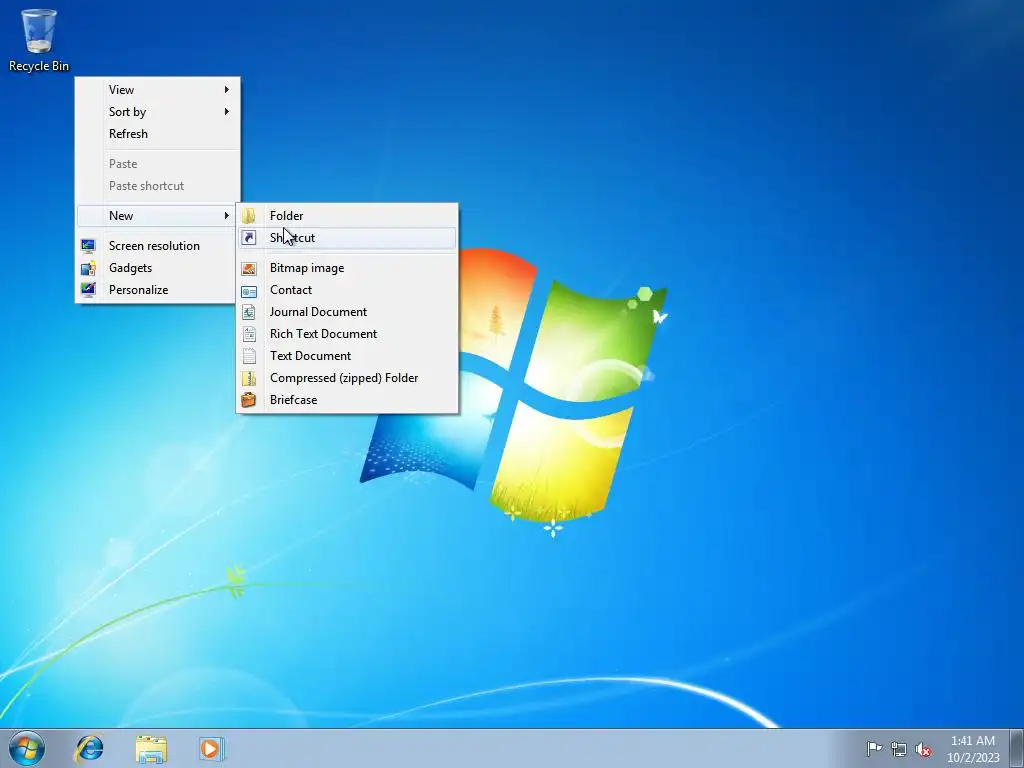This screenshot has width=1024, height=768.
Task: Create a new Journal Document
Action: [347, 312]
